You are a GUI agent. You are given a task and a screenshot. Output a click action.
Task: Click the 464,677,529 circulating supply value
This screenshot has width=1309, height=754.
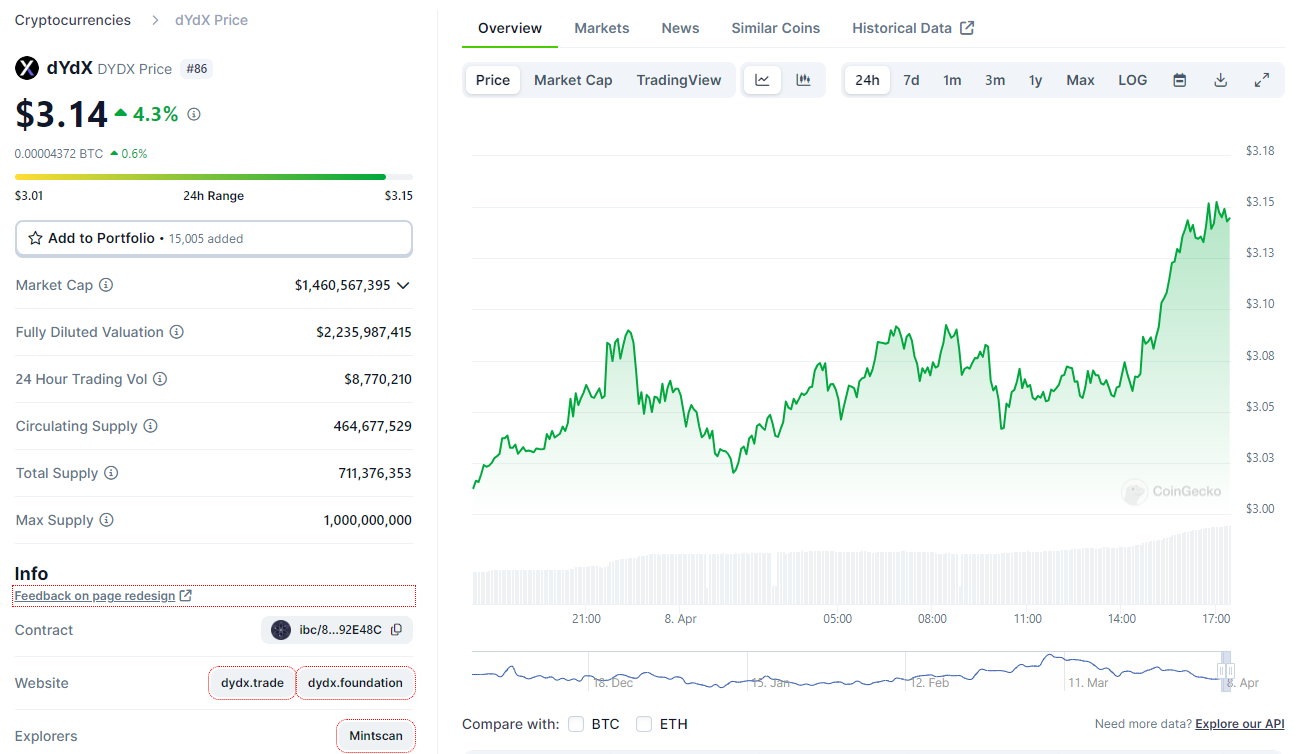(x=372, y=426)
